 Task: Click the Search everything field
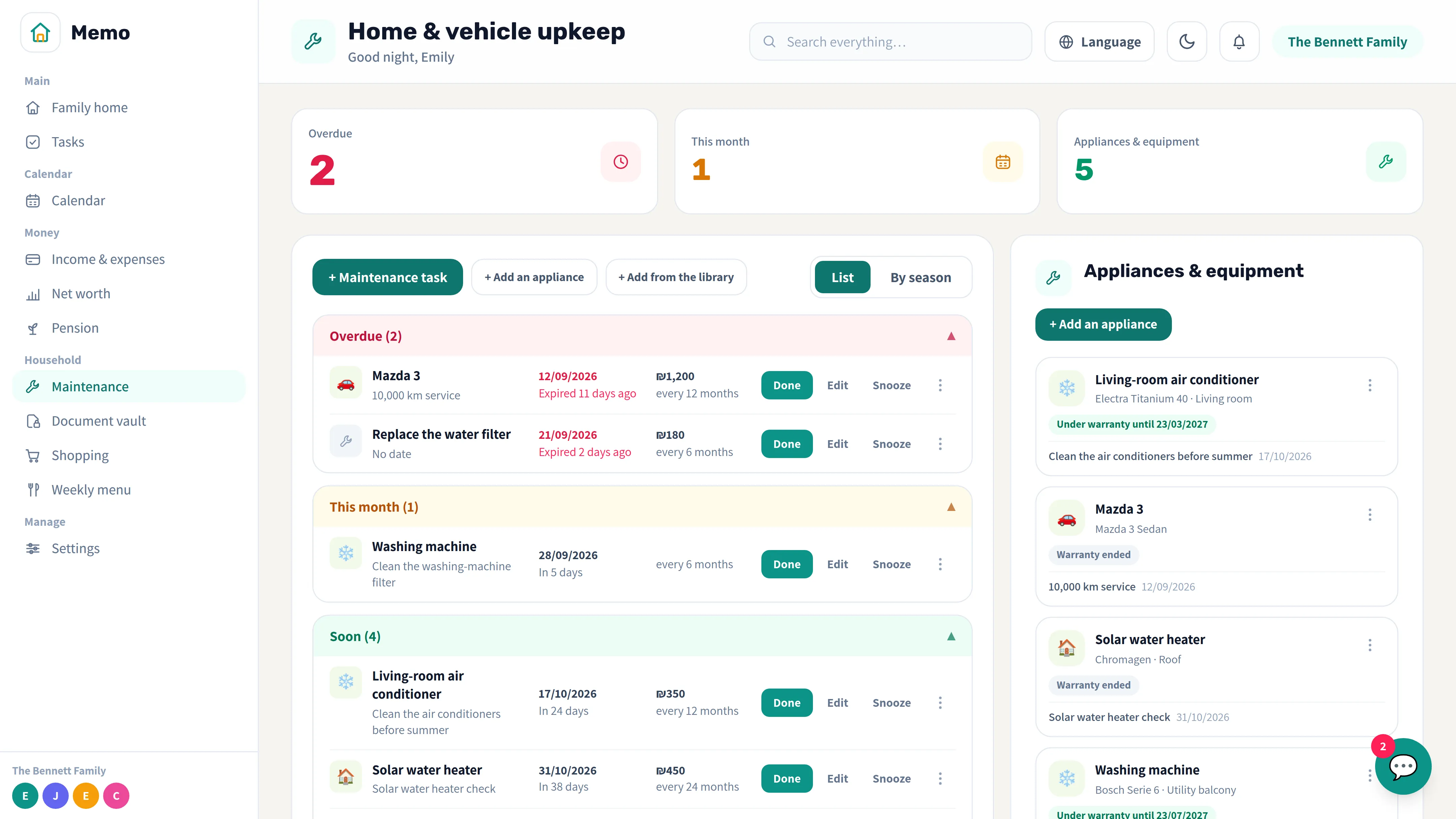click(x=890, y=42)
